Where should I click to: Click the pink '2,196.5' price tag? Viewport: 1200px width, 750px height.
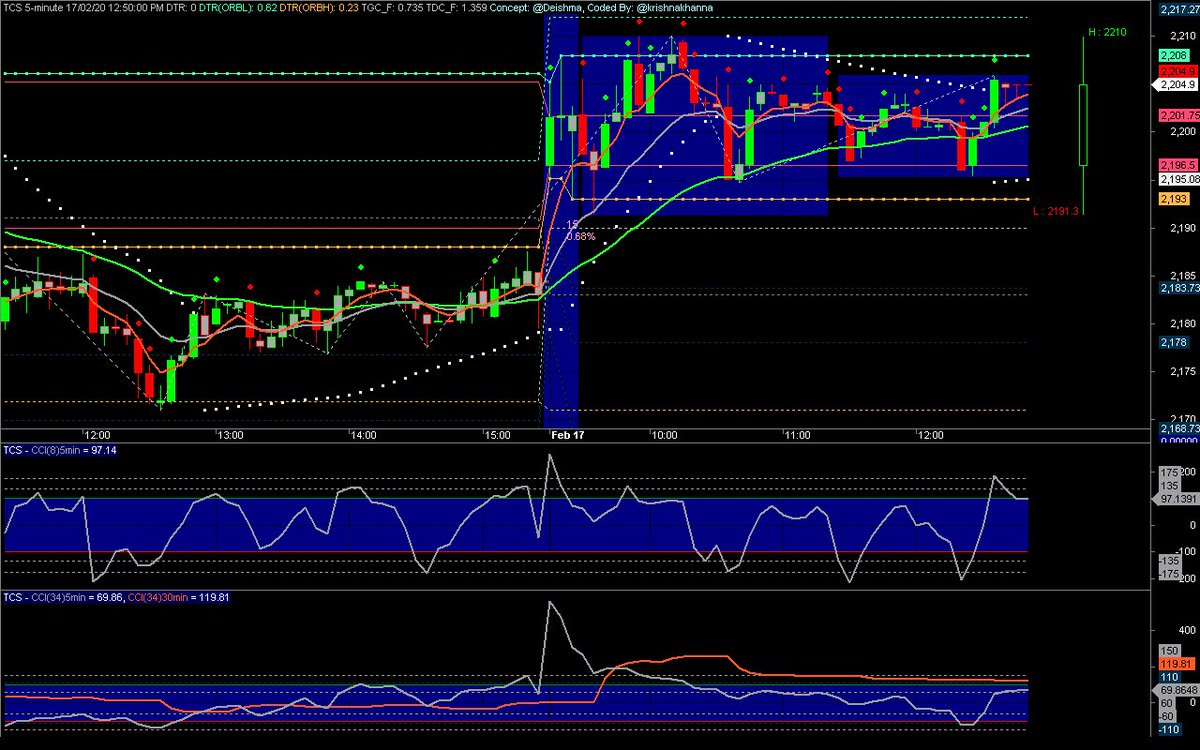(x=1176, y=164)
